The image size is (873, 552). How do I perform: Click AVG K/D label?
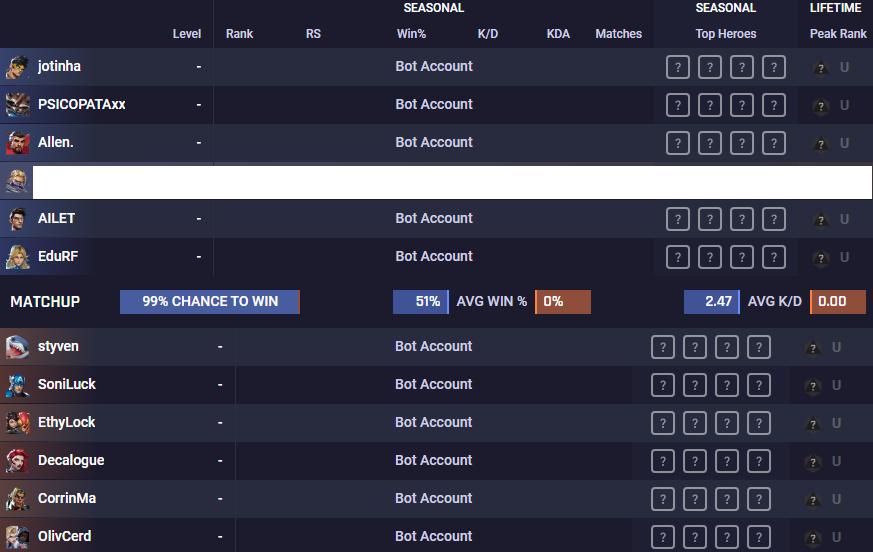774,301
